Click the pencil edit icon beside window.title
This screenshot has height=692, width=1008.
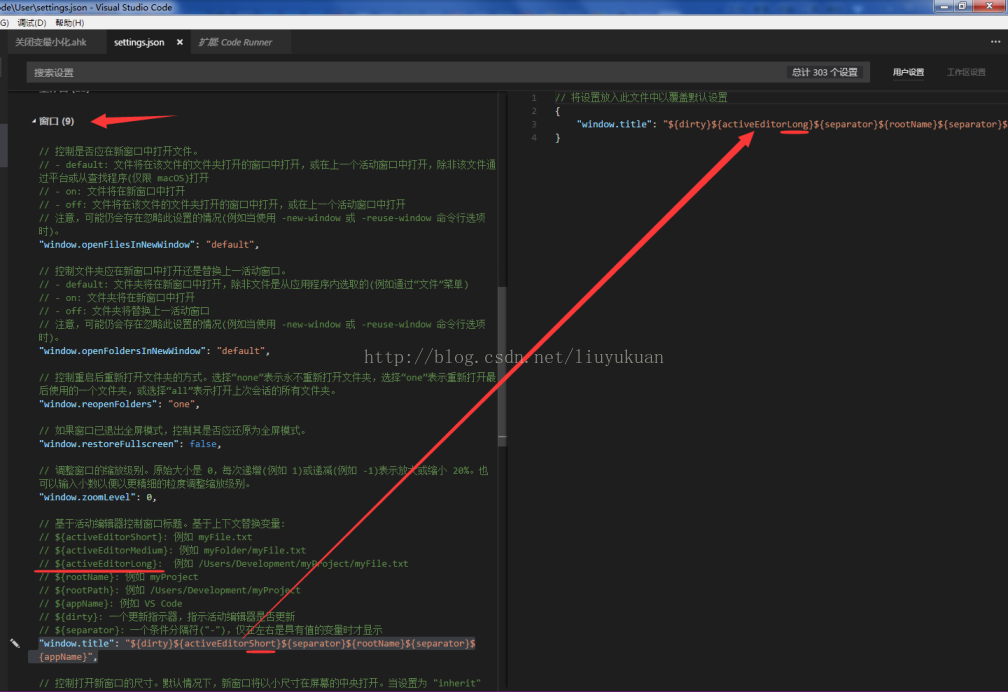(15, 643)
